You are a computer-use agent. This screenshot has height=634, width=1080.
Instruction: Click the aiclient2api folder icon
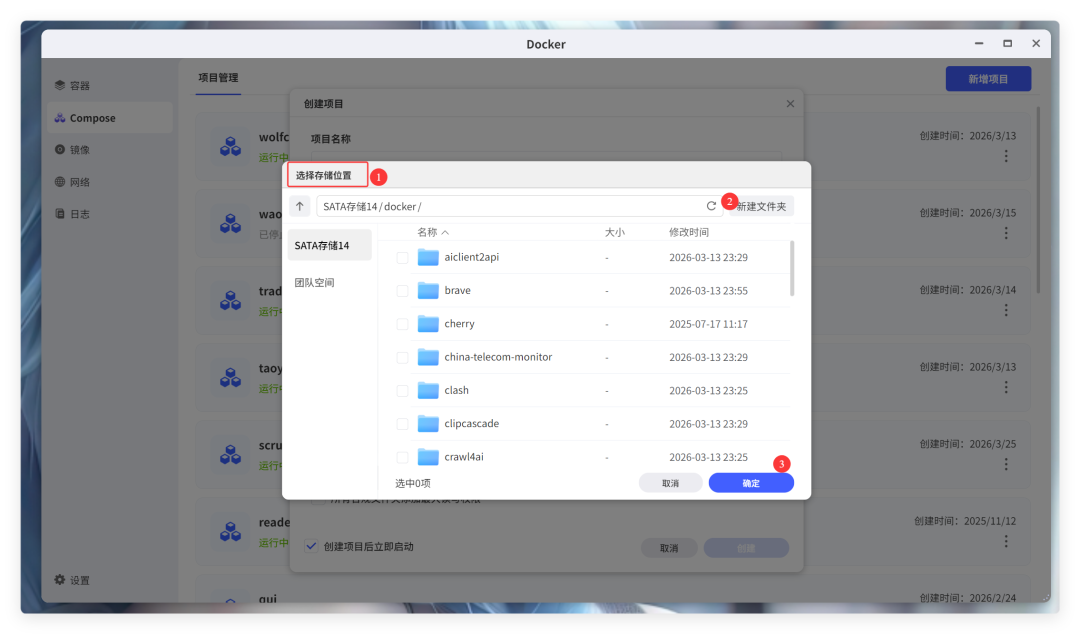[x=428, y=257]
